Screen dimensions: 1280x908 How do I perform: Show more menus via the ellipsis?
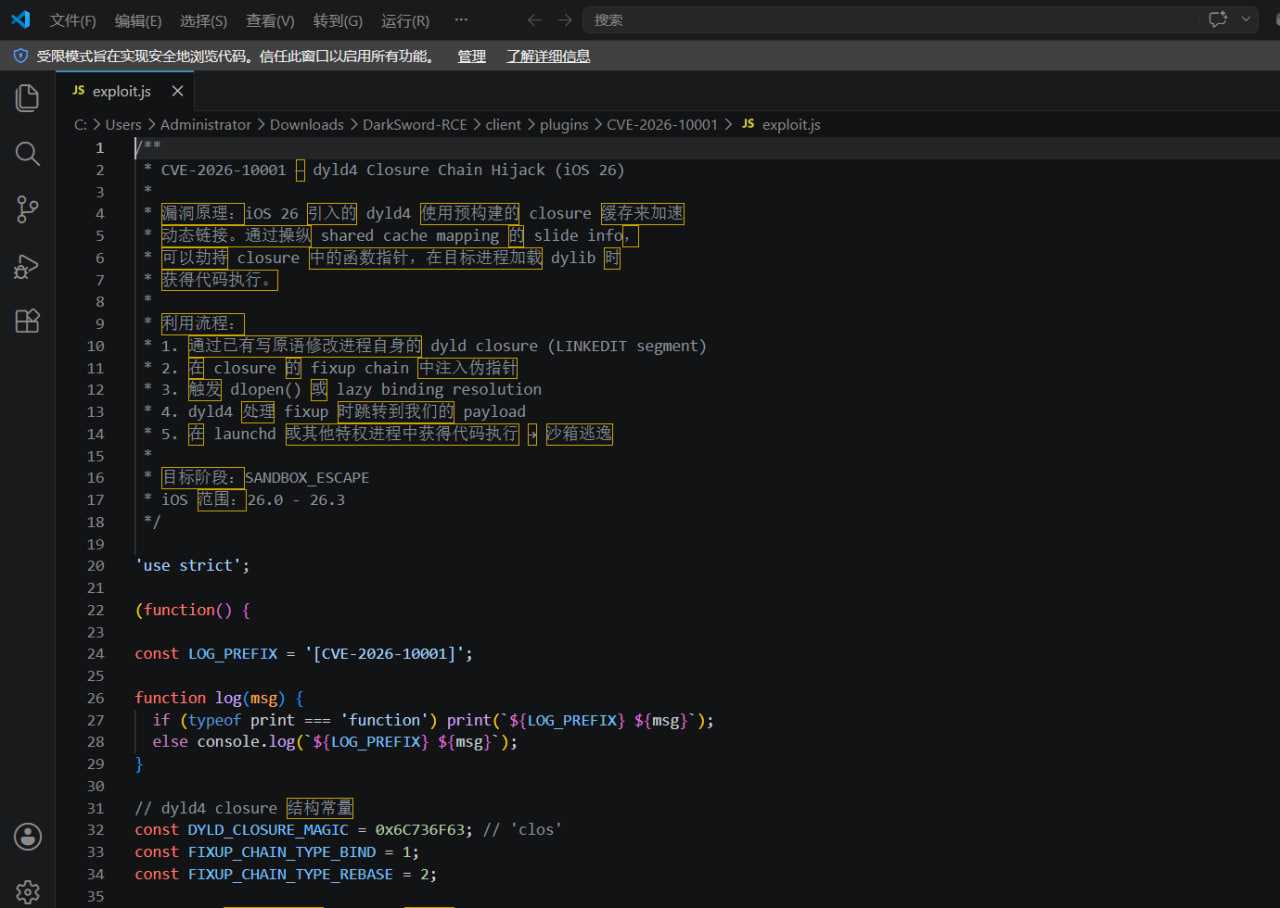460,20
